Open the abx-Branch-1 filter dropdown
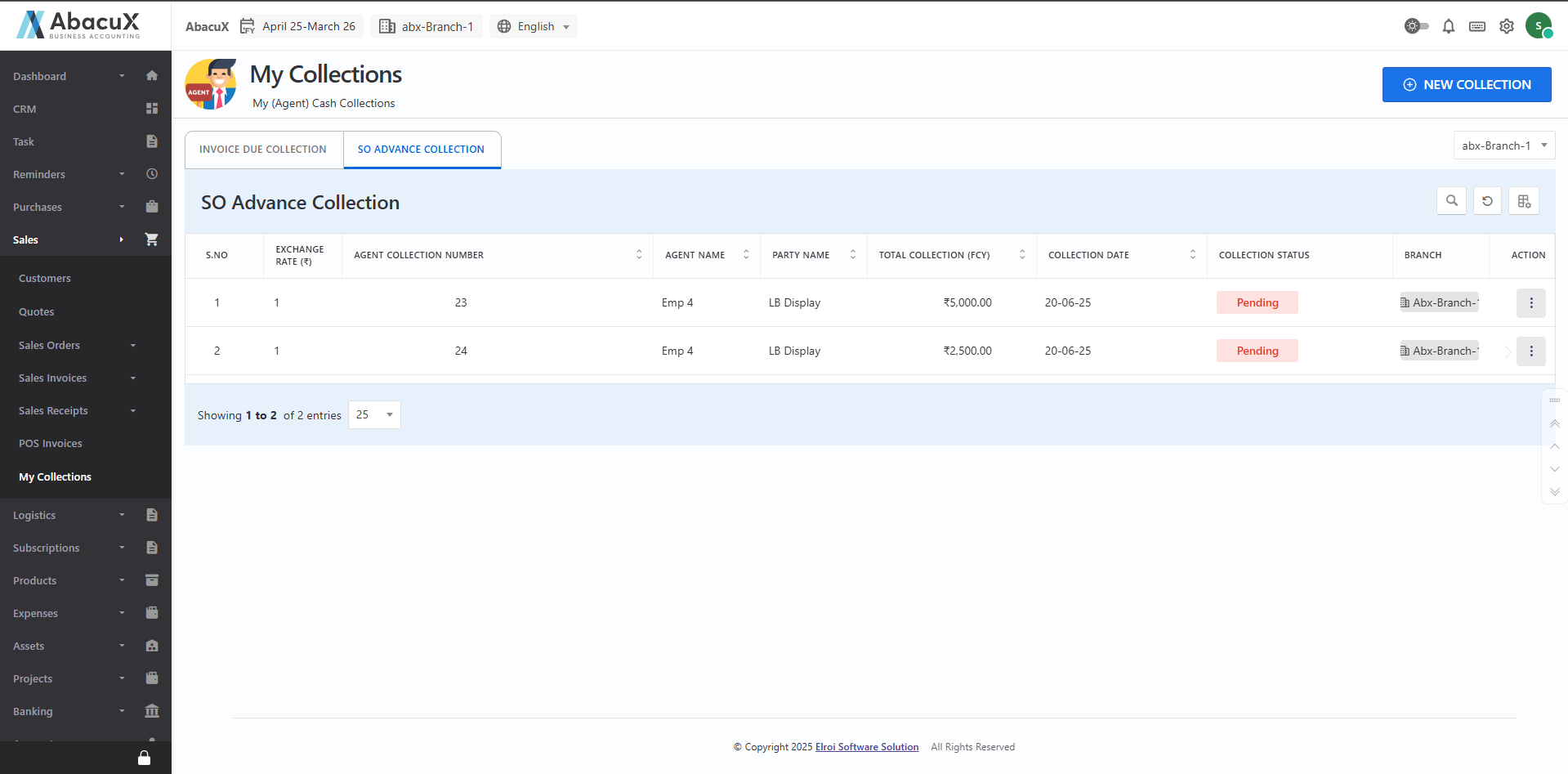This screenshot has height=774, width=1568. tap(1503, 145)
